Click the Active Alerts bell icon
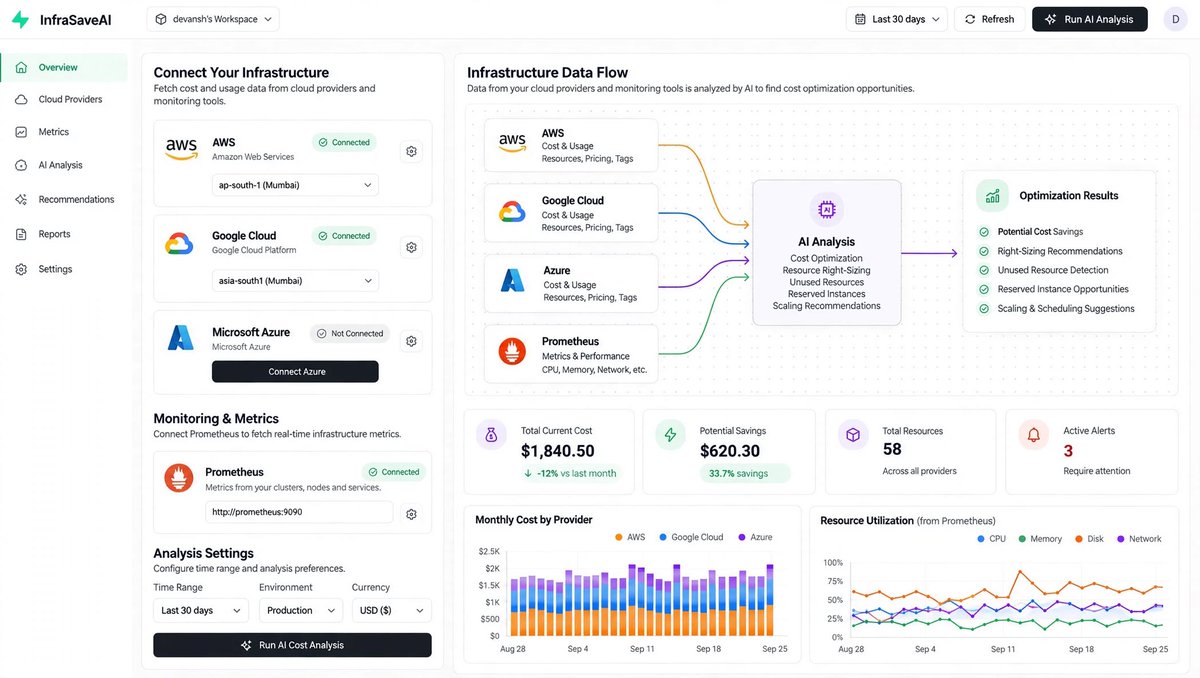Screen dimensions: 1200x678 (x=1034, y=435)
